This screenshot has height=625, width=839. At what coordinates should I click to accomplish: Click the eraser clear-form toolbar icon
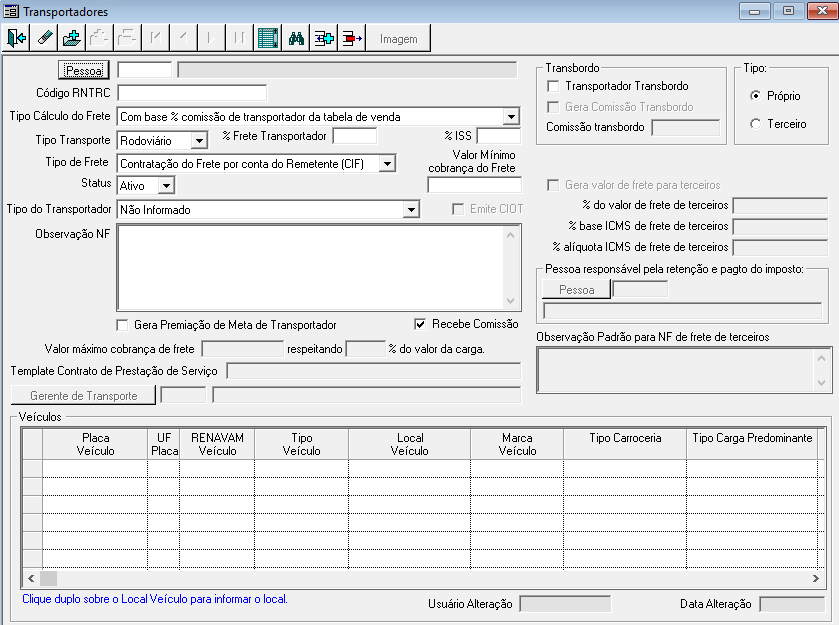point(44,38)
